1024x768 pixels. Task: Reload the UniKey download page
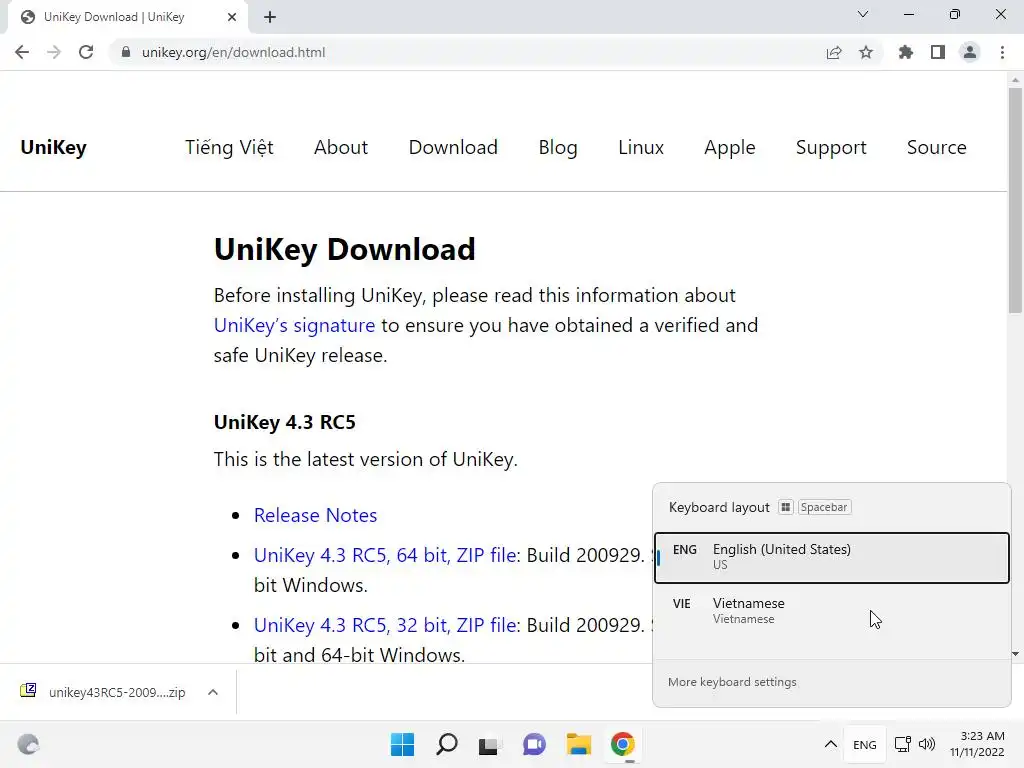point(86,52)
